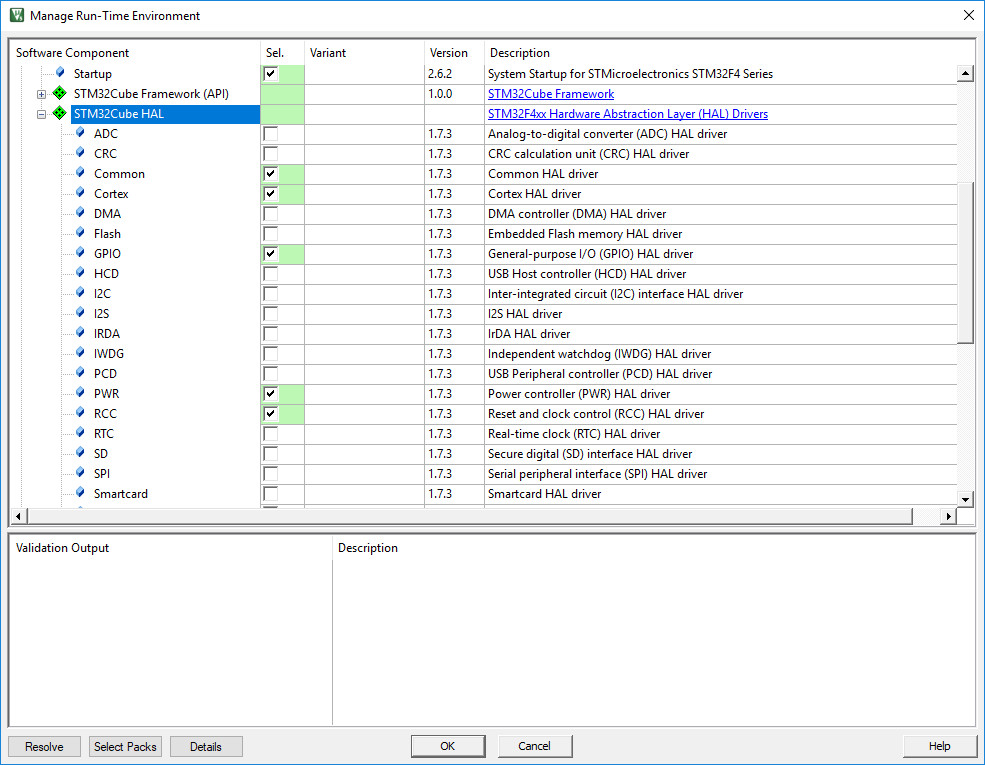Click the component icon beside DMA
The height and width of the screenshot is (765, 985).
point(80,213)
